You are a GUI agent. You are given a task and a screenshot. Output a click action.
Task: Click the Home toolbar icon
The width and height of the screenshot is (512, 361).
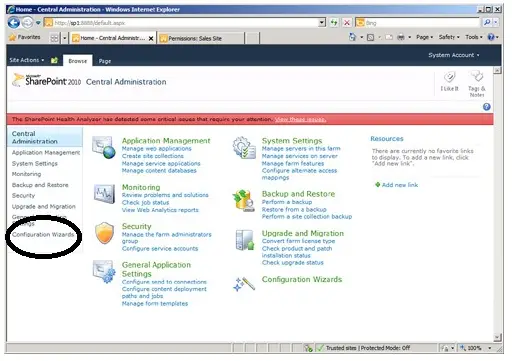[352, 37]
